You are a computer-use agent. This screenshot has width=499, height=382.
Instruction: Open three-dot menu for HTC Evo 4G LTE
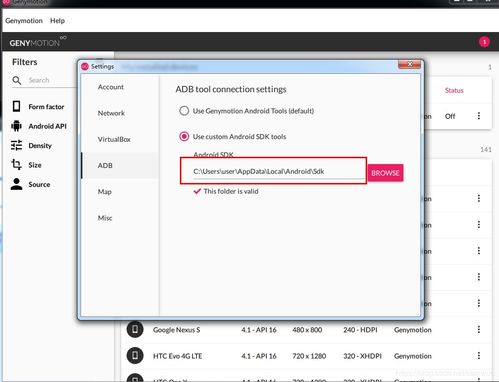[x=479, y=356]
